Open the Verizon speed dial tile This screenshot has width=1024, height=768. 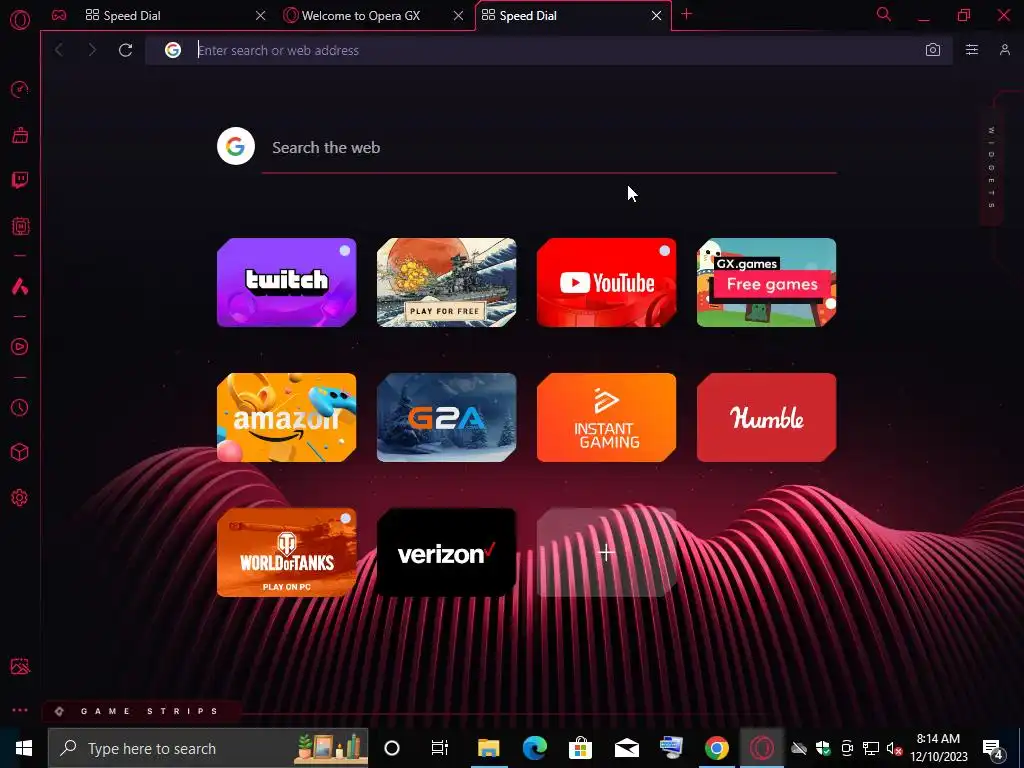(x=447, y=552)
